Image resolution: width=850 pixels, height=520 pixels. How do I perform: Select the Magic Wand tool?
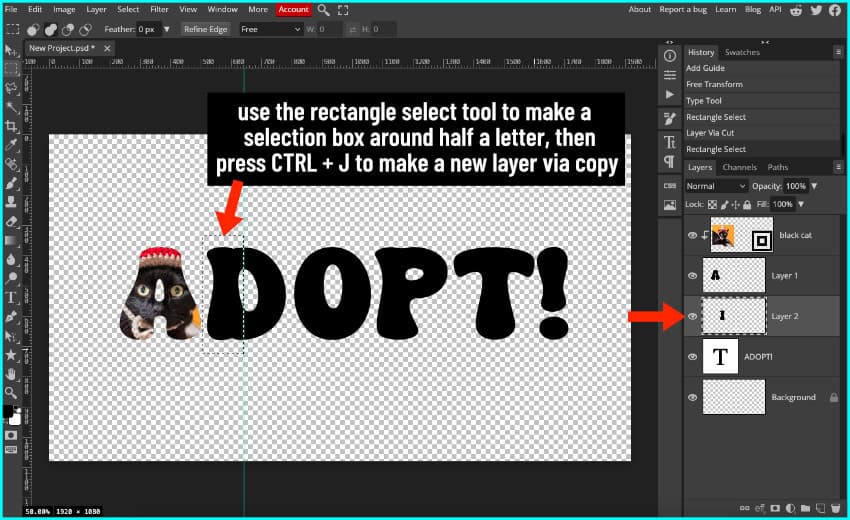(11, 107)
